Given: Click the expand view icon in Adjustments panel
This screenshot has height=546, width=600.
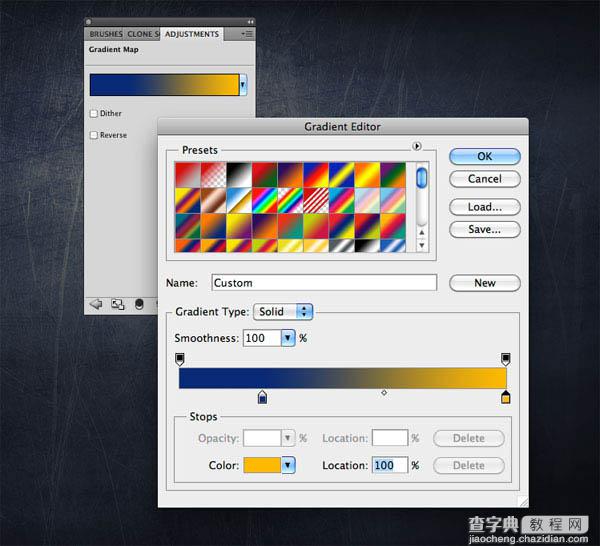Looking at the screenshot, I should [117, 304].
